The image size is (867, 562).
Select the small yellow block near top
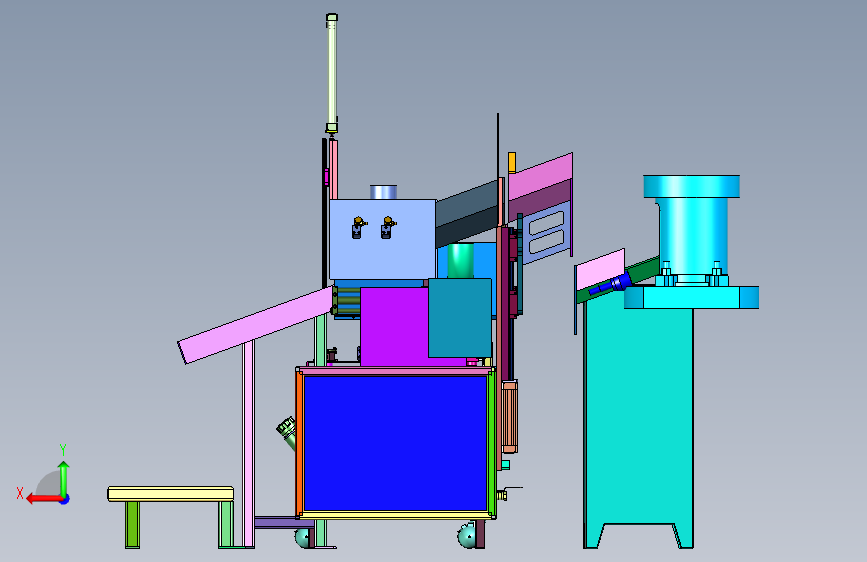512,162
